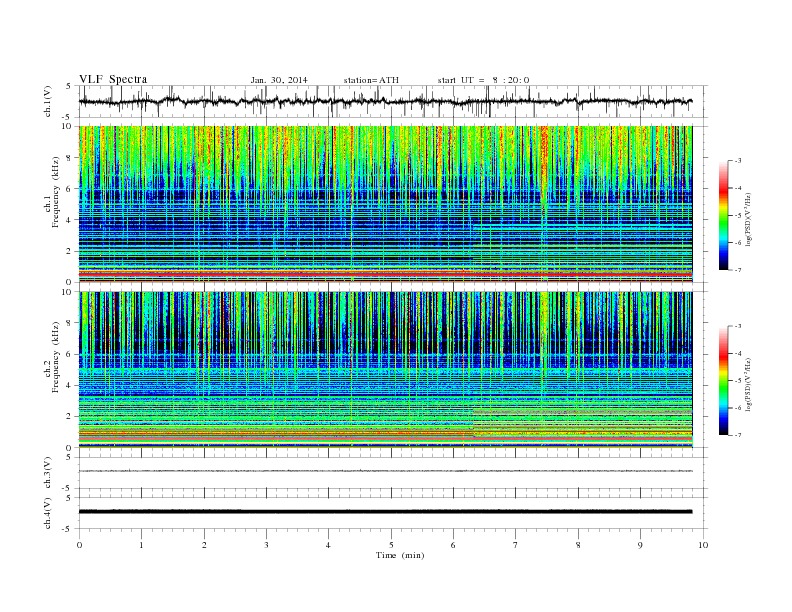Screen dimensions: 792x612
Task: Click the "station=ATH" header label
Action: point(371,80)
